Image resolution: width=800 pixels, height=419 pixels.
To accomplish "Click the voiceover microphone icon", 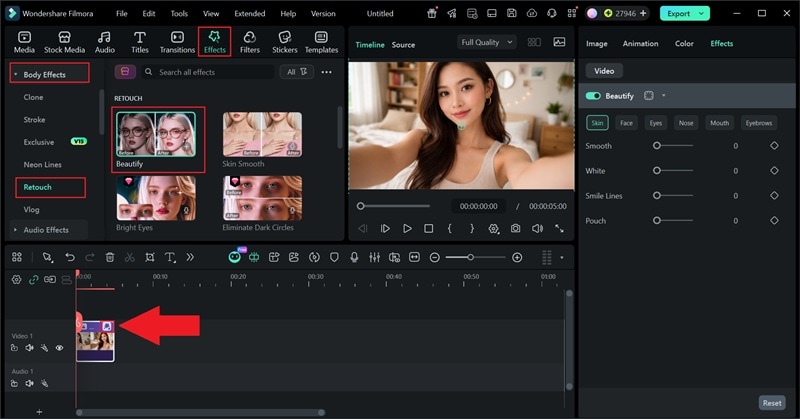I will (354, 257).
